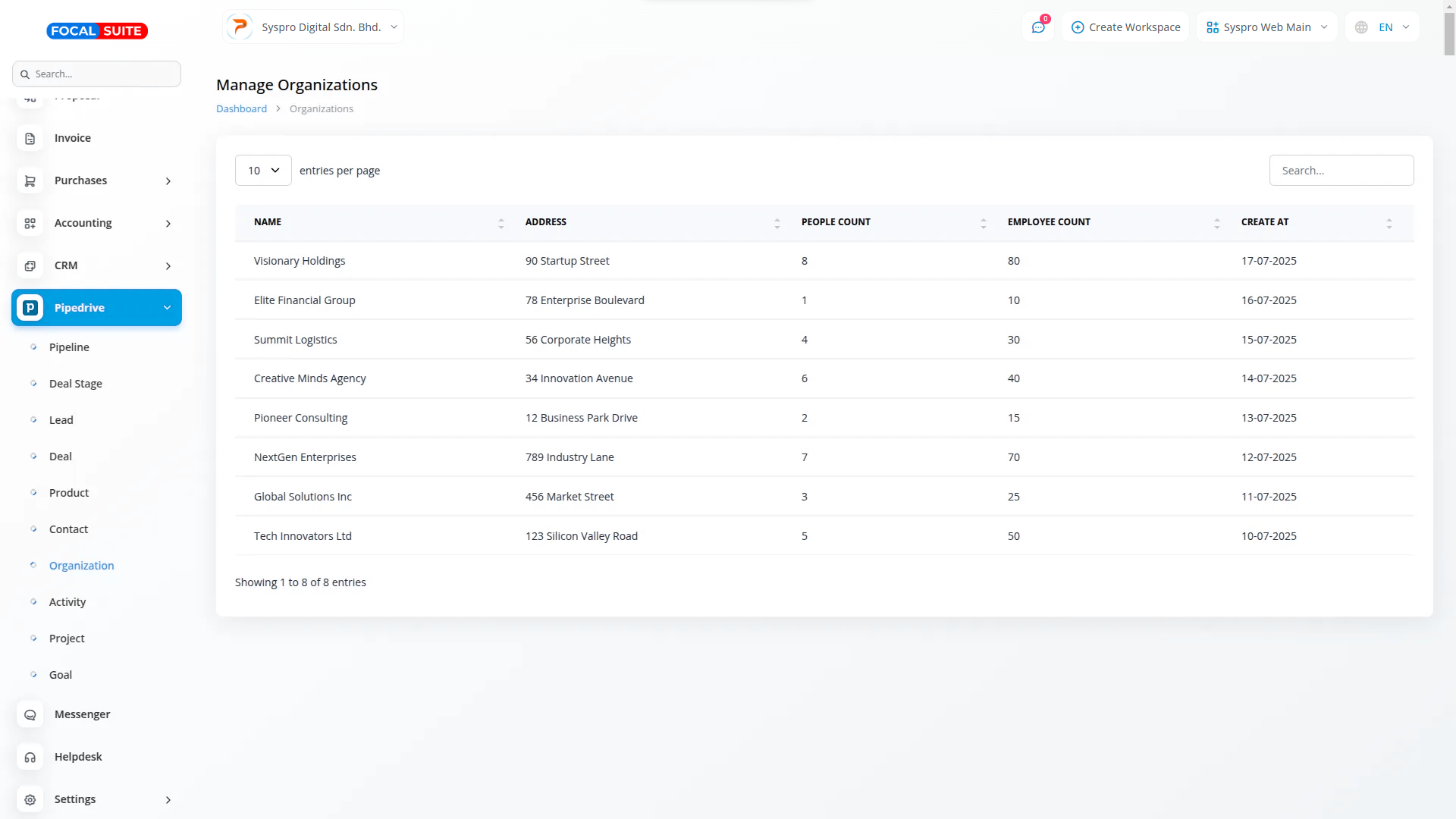Open entries per page dropdown
Viewport: 1456px width, 819px height.
tap(263, 171)
